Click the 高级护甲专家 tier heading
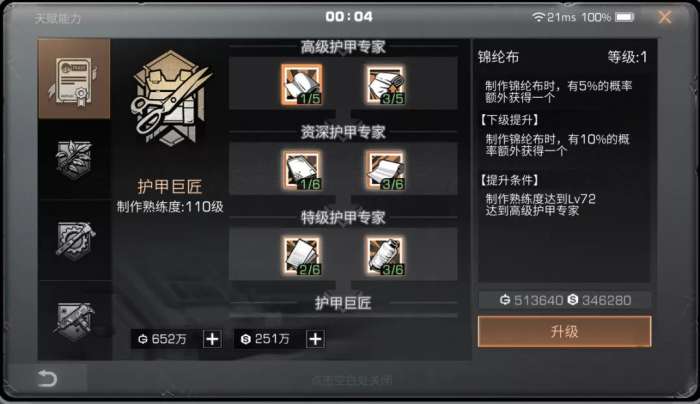This screenshot has height=404, width=700. pyautogui.click(x=343, y=46)
